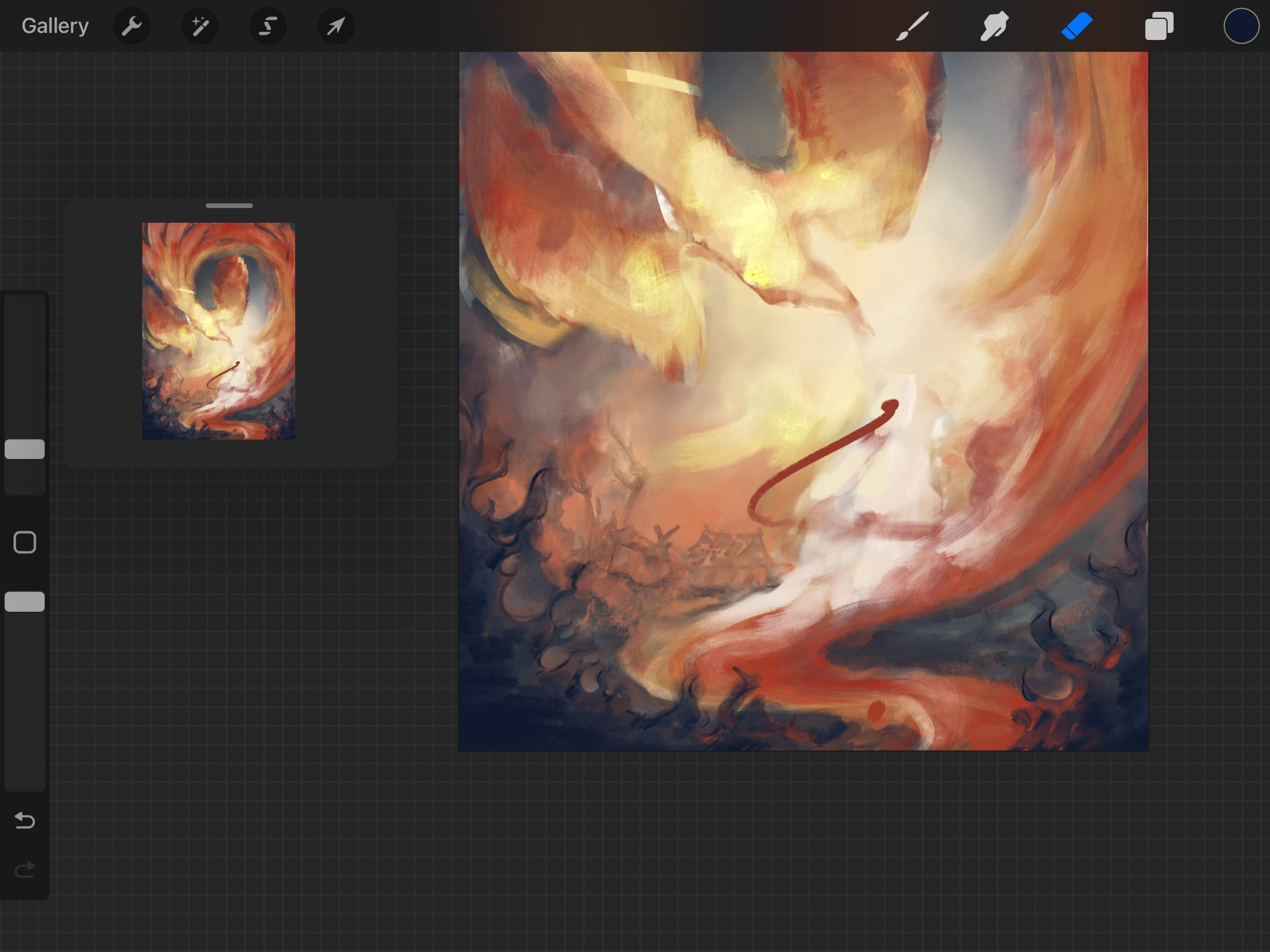Activate the Transform arrow tool

click(336, 26)
